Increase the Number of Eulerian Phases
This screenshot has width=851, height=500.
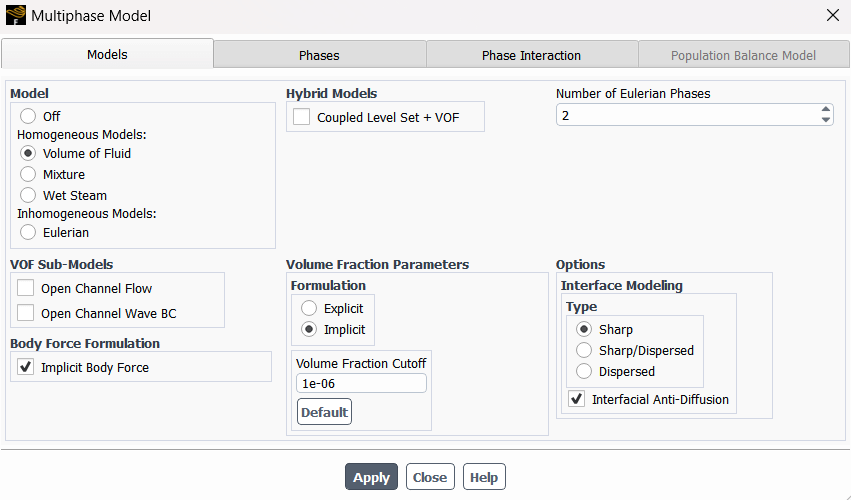pos(825,110)
